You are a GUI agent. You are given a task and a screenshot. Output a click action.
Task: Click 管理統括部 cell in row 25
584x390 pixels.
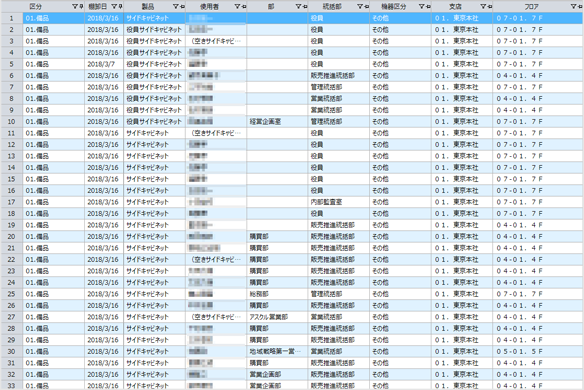click(x=339, y=294)
